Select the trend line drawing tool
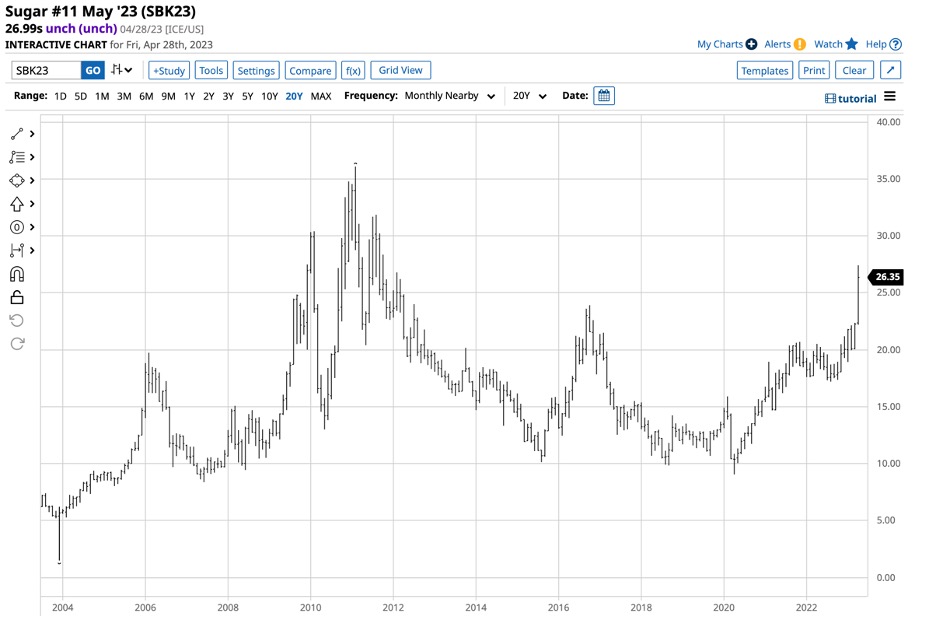This screenshot has height=634, width=936. click(x=17, y=134)
